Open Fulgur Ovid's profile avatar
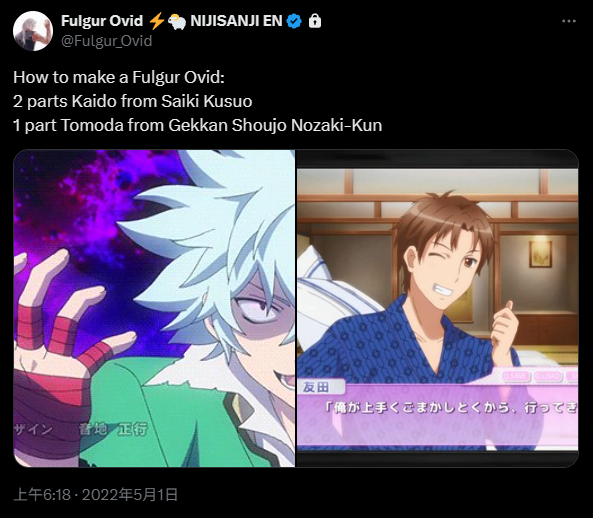This screenshot has width=593, height=518. 33,31
